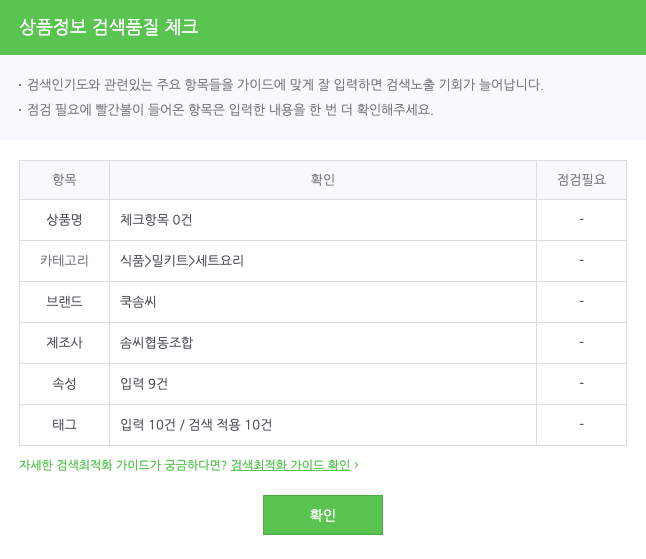This screenshot has width=646, height=559.
Task: Click the 입력 10건 / 검색 적용 10건 cell
Action: tap(196, 424)
